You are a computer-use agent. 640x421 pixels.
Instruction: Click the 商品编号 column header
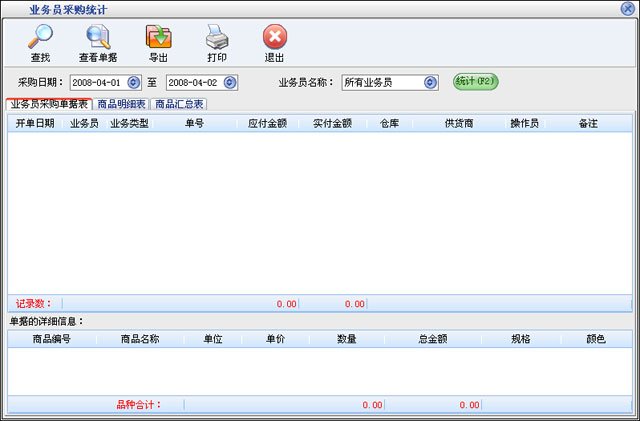[x=52, y=339]
